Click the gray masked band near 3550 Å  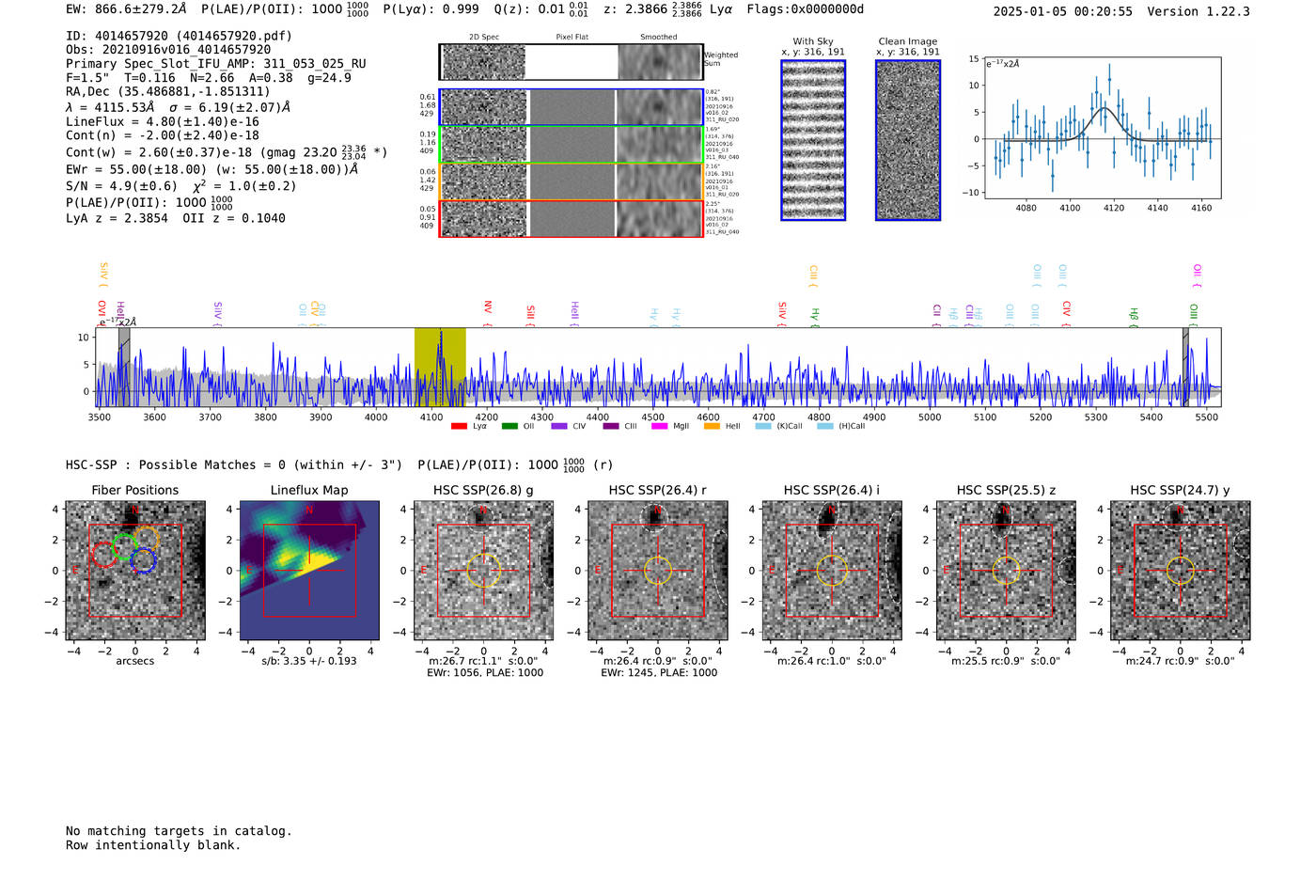[124, 367]
